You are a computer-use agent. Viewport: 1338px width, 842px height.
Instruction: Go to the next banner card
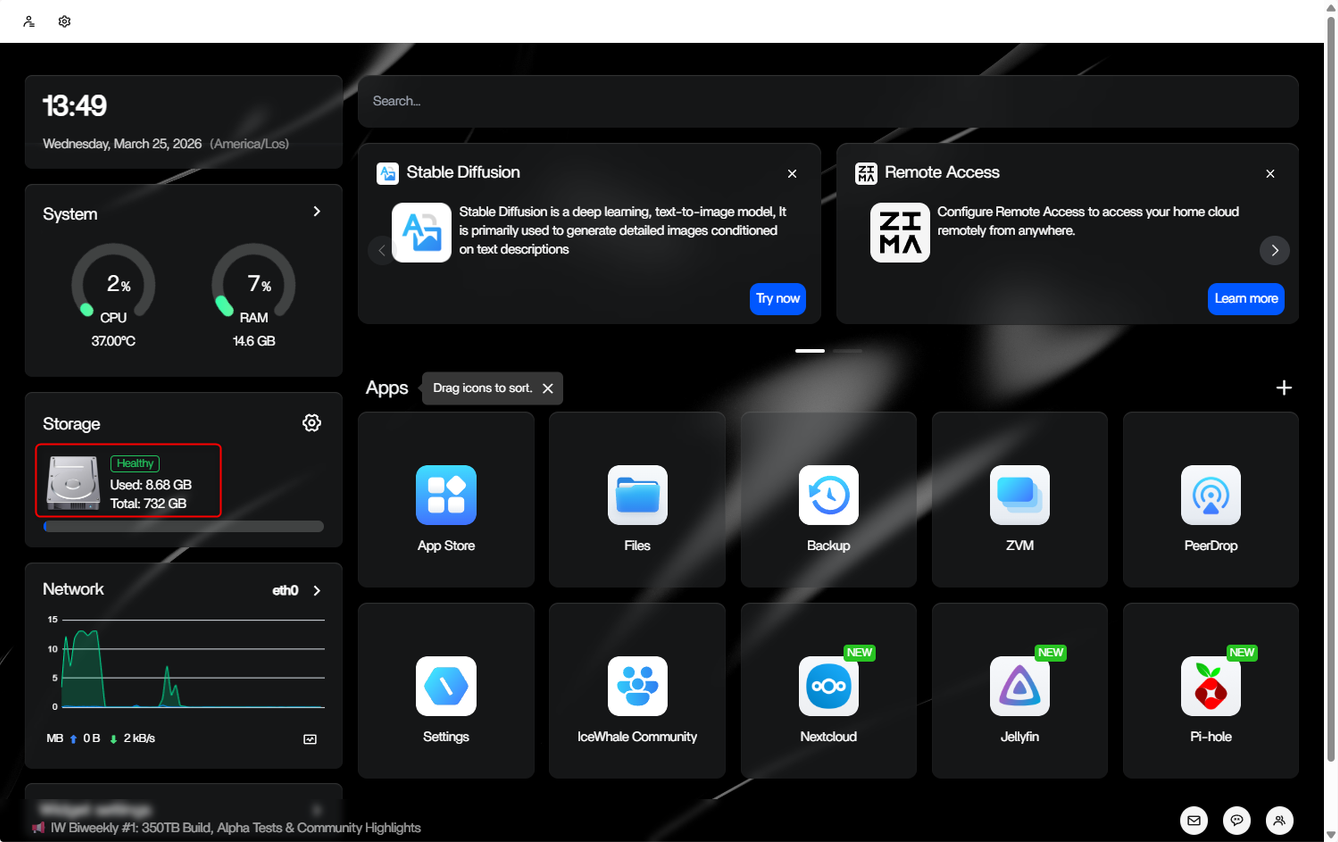(1274, 250)
